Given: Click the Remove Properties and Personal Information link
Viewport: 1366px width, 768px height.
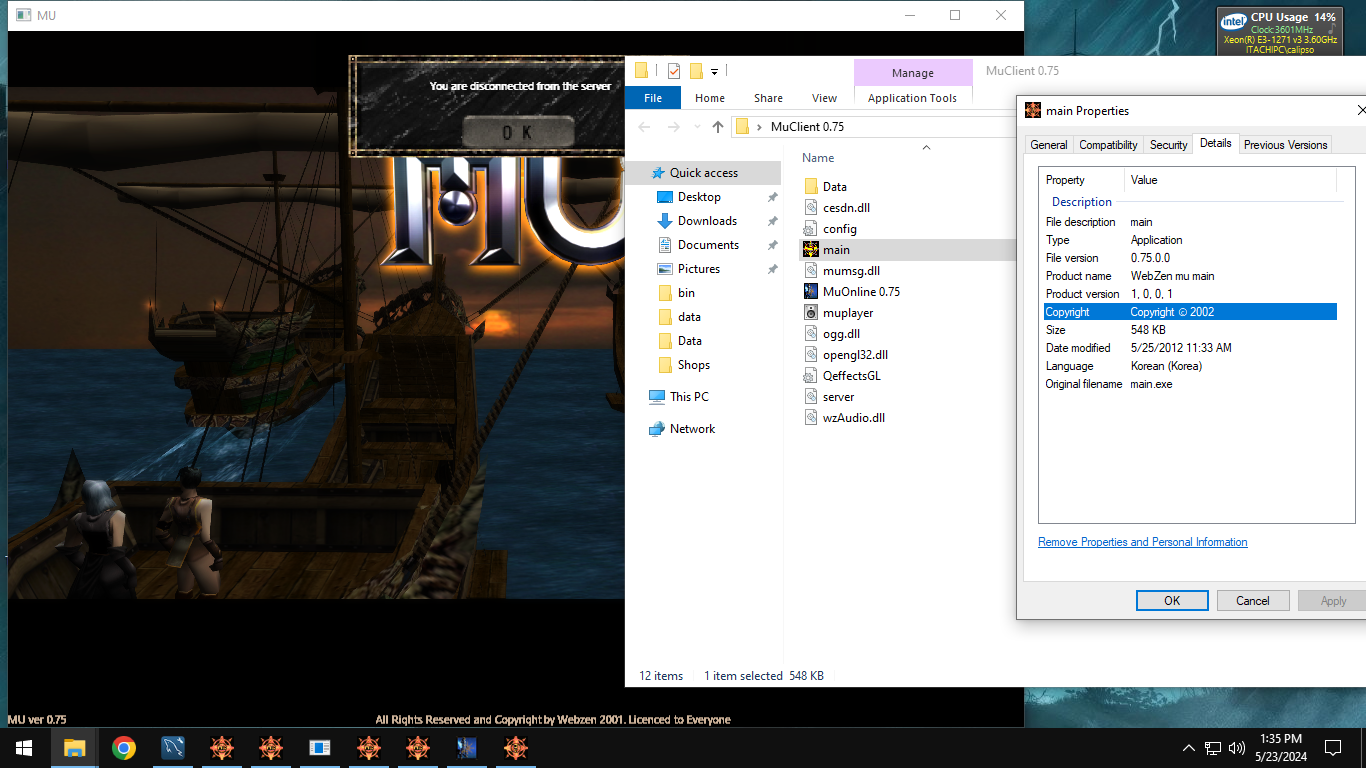Looking at the screenshot, I should pos(1143,542).
